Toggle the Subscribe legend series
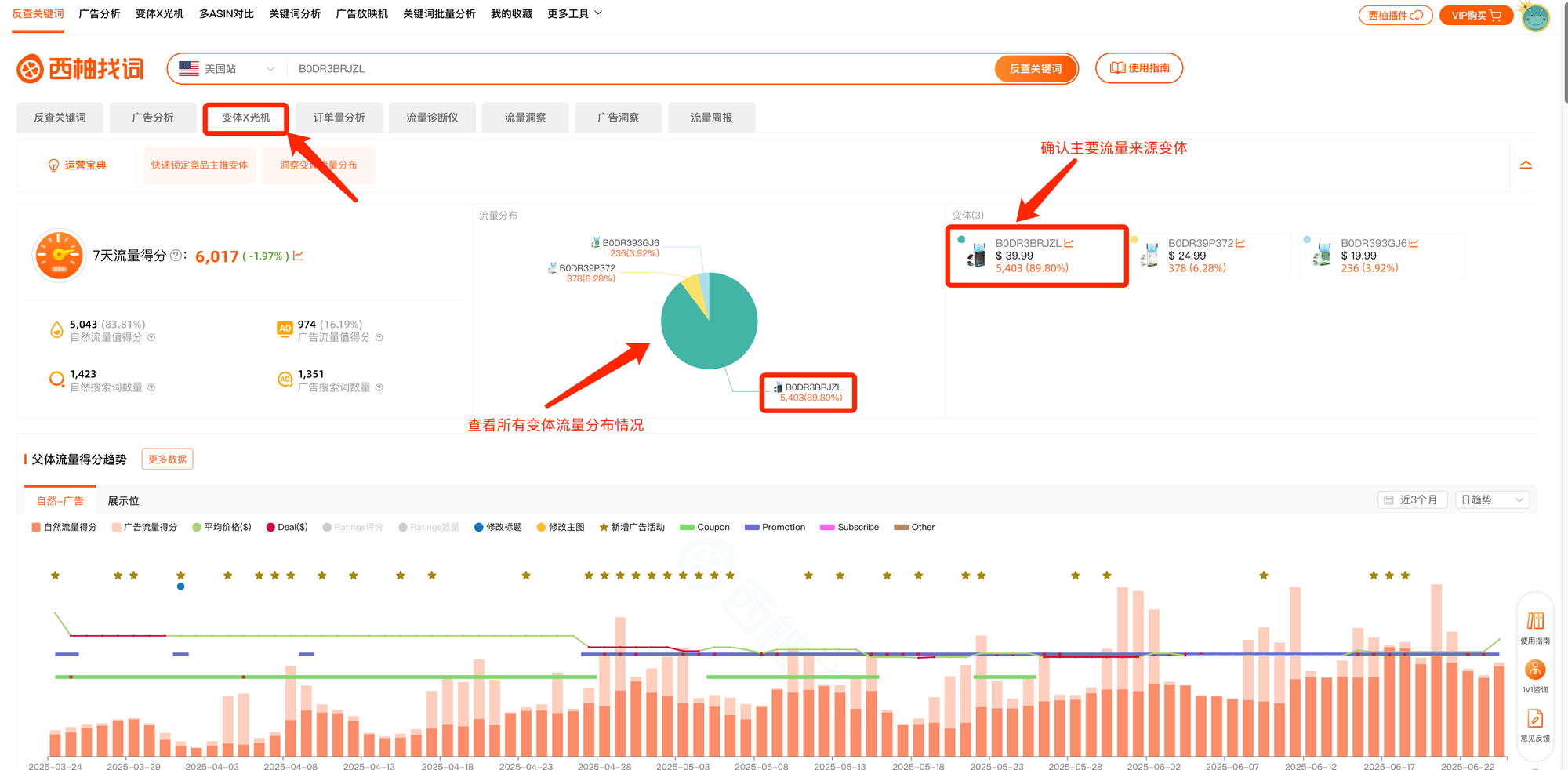 coord(849,527)
